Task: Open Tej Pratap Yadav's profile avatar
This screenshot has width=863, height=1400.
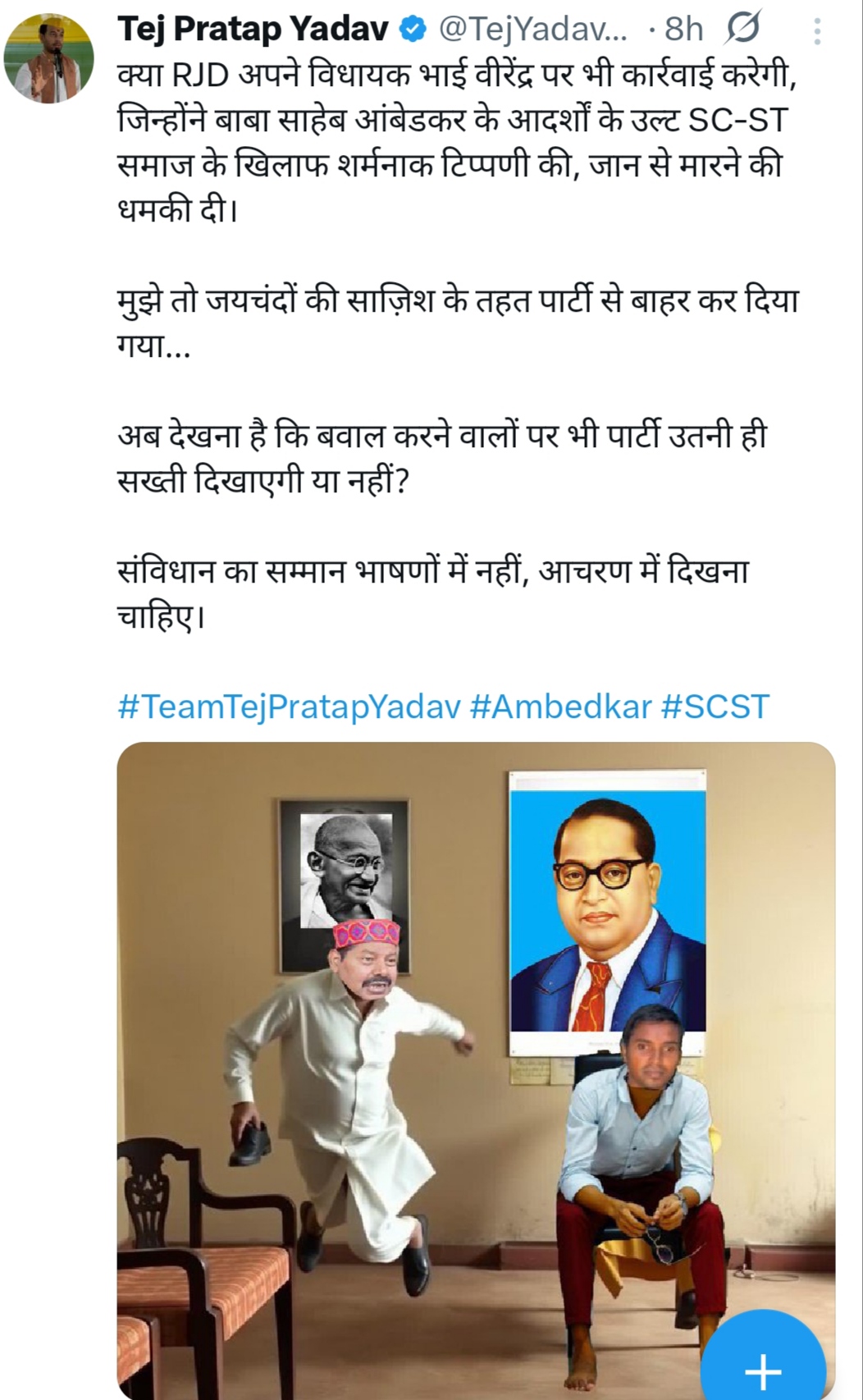Action: (49, 58)
